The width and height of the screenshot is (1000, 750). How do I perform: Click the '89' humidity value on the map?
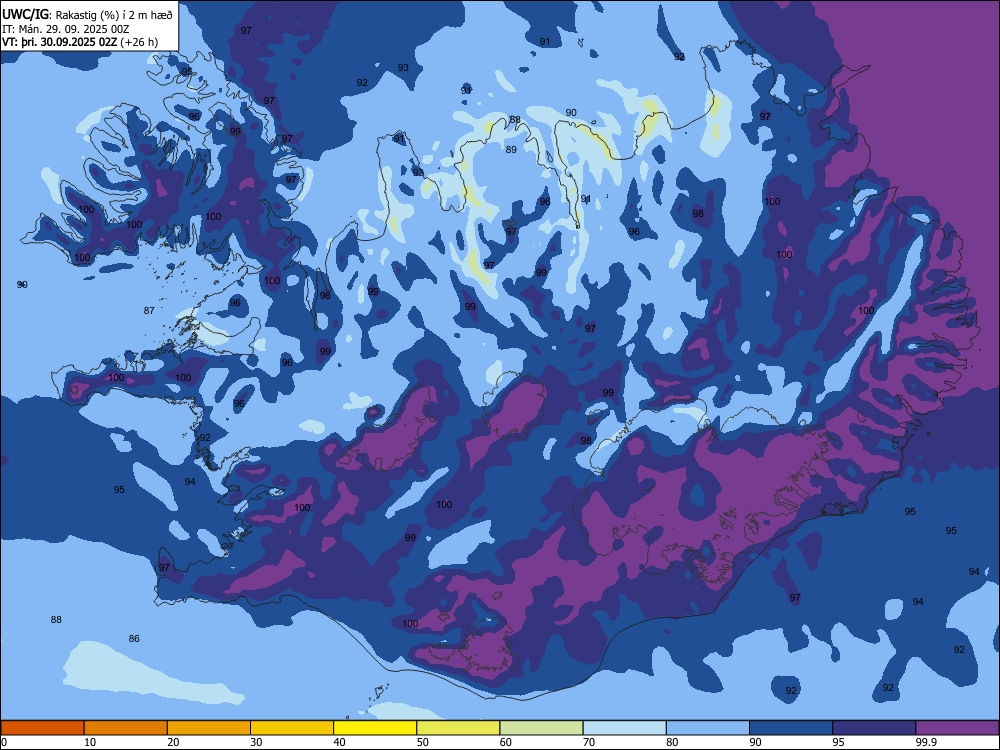511,149
